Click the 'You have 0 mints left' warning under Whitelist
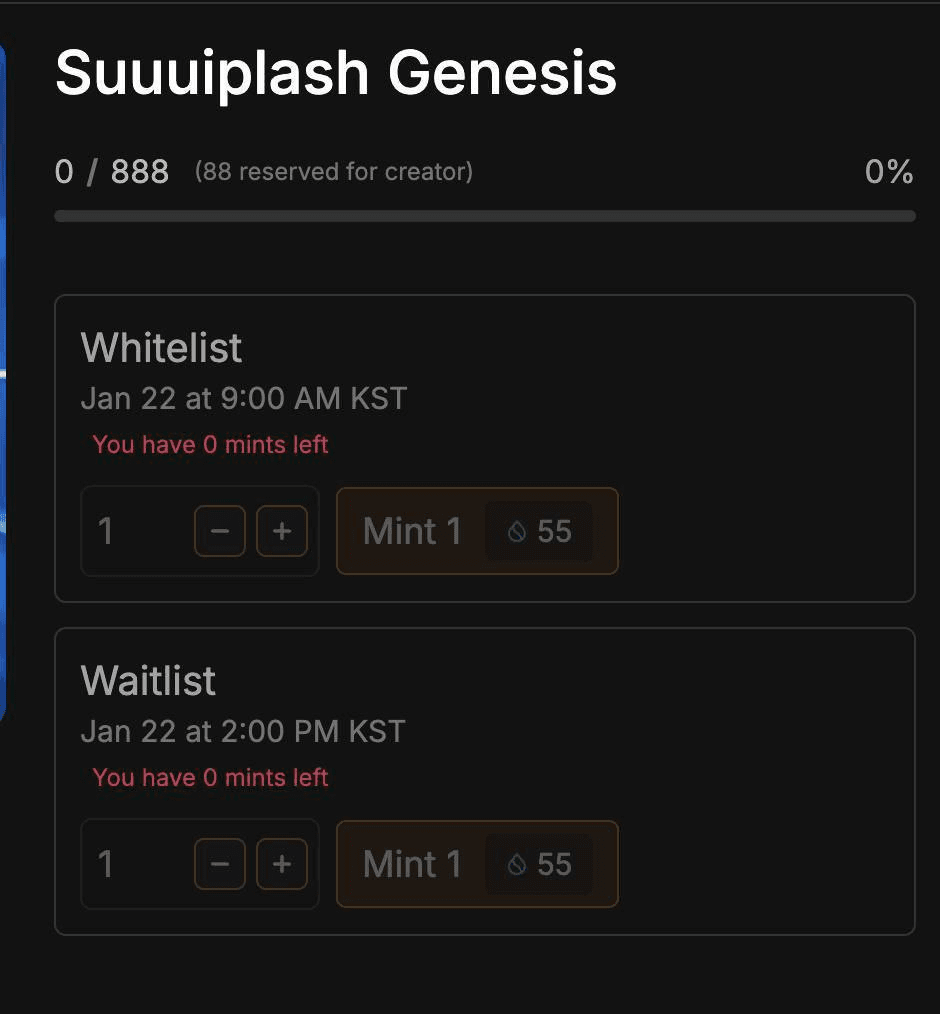The width and height of the screenshot is (940, 1014). [x=209, y=444]
